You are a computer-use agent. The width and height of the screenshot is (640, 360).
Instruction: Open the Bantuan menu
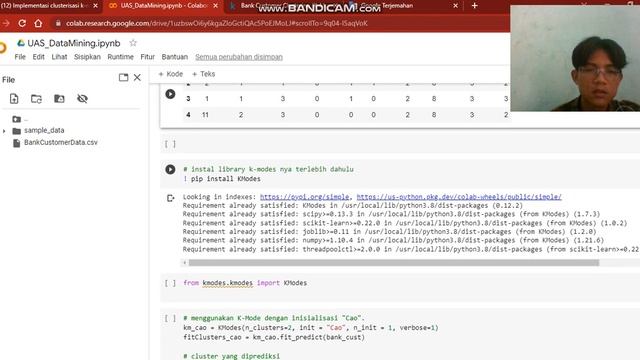click(175, 57)
